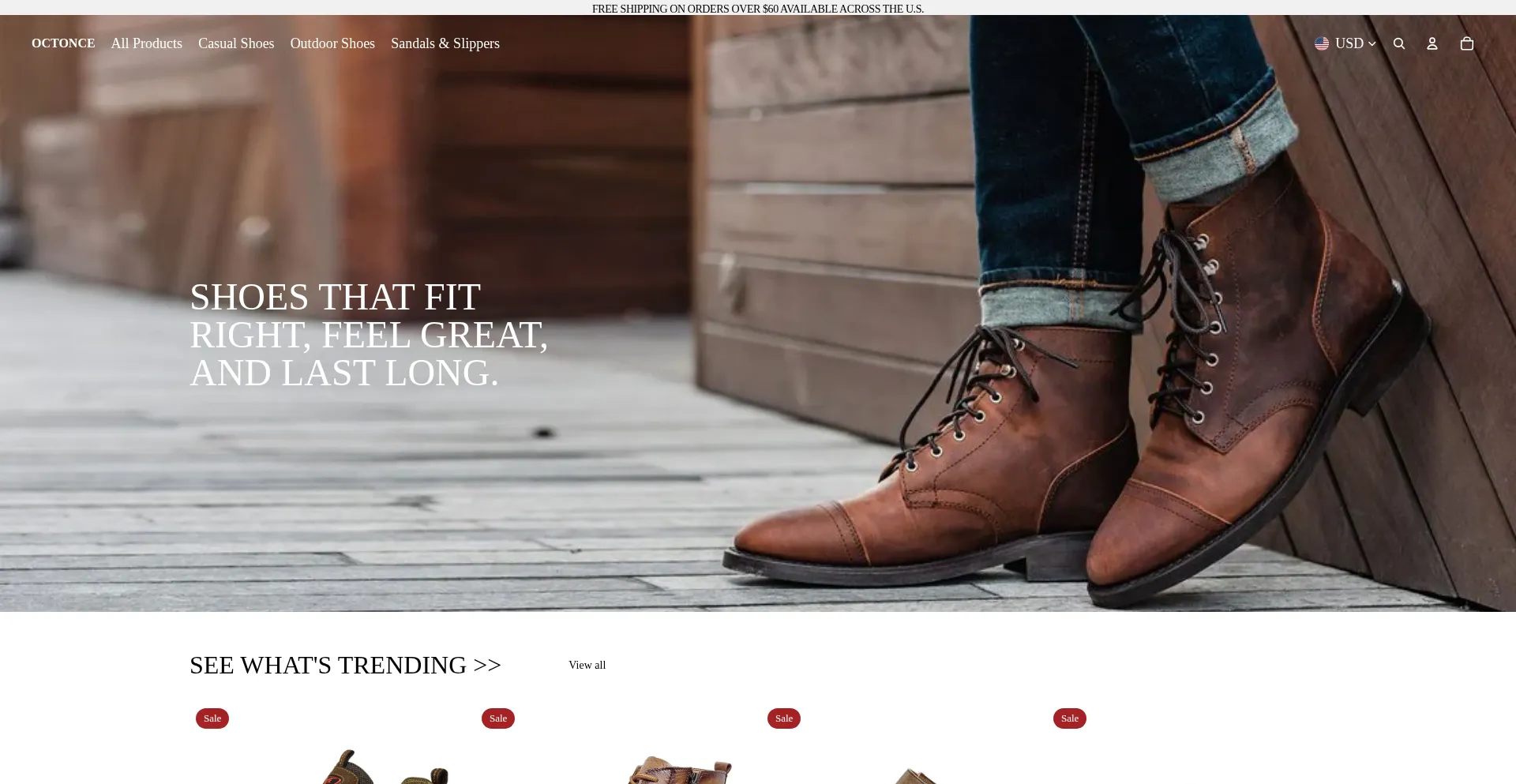Click the US flag currency icon
Viewport: 1516px width, 784px height.
coord(1321,43)
